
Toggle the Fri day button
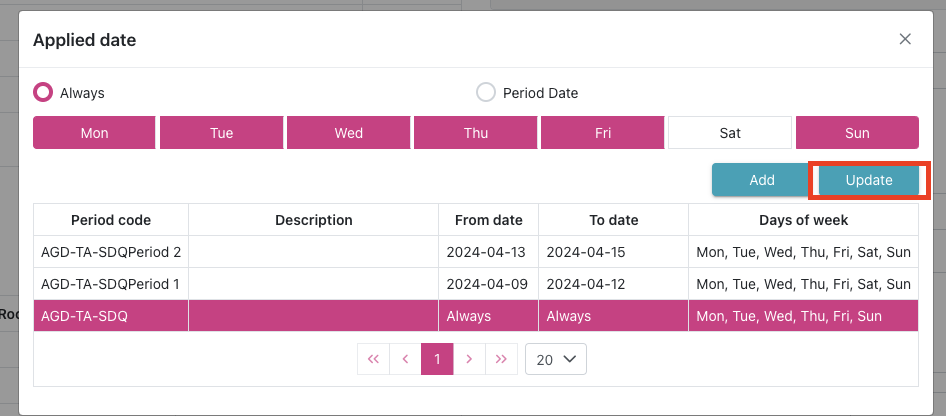pos(602,133)
